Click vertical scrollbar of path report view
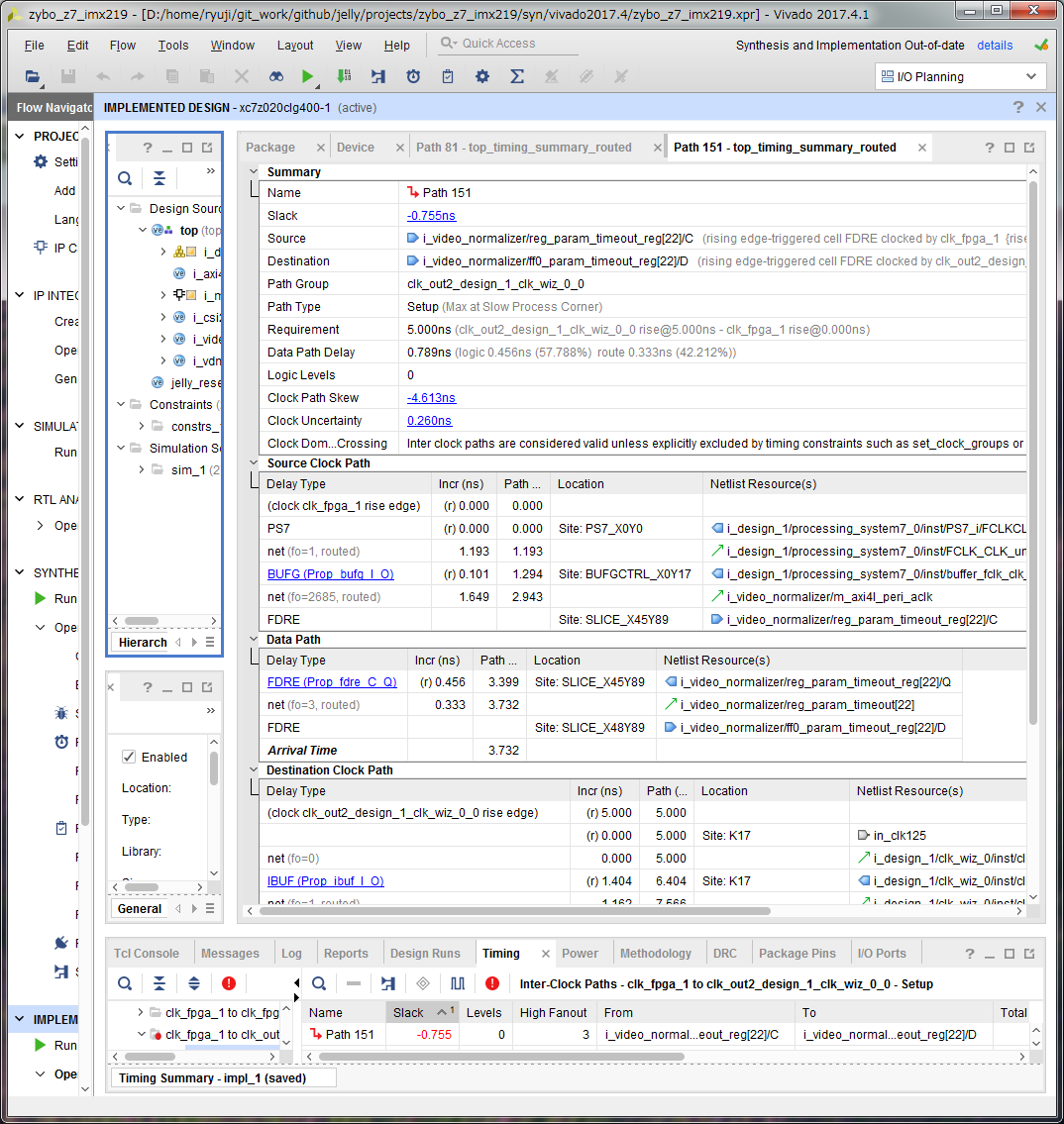The image size is (1064, 1124). (1032, 453)
